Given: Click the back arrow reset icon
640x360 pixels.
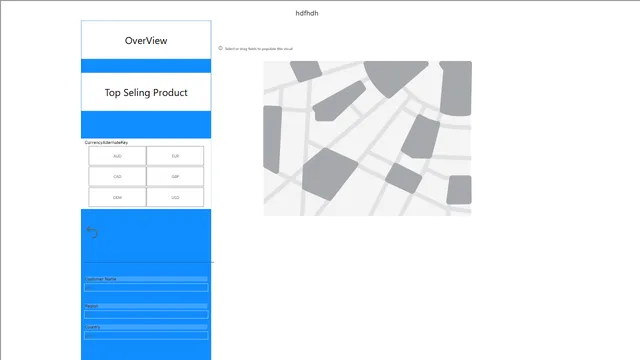Looking at the screenshot, I should pyautogui.click(x=92, y=232).
